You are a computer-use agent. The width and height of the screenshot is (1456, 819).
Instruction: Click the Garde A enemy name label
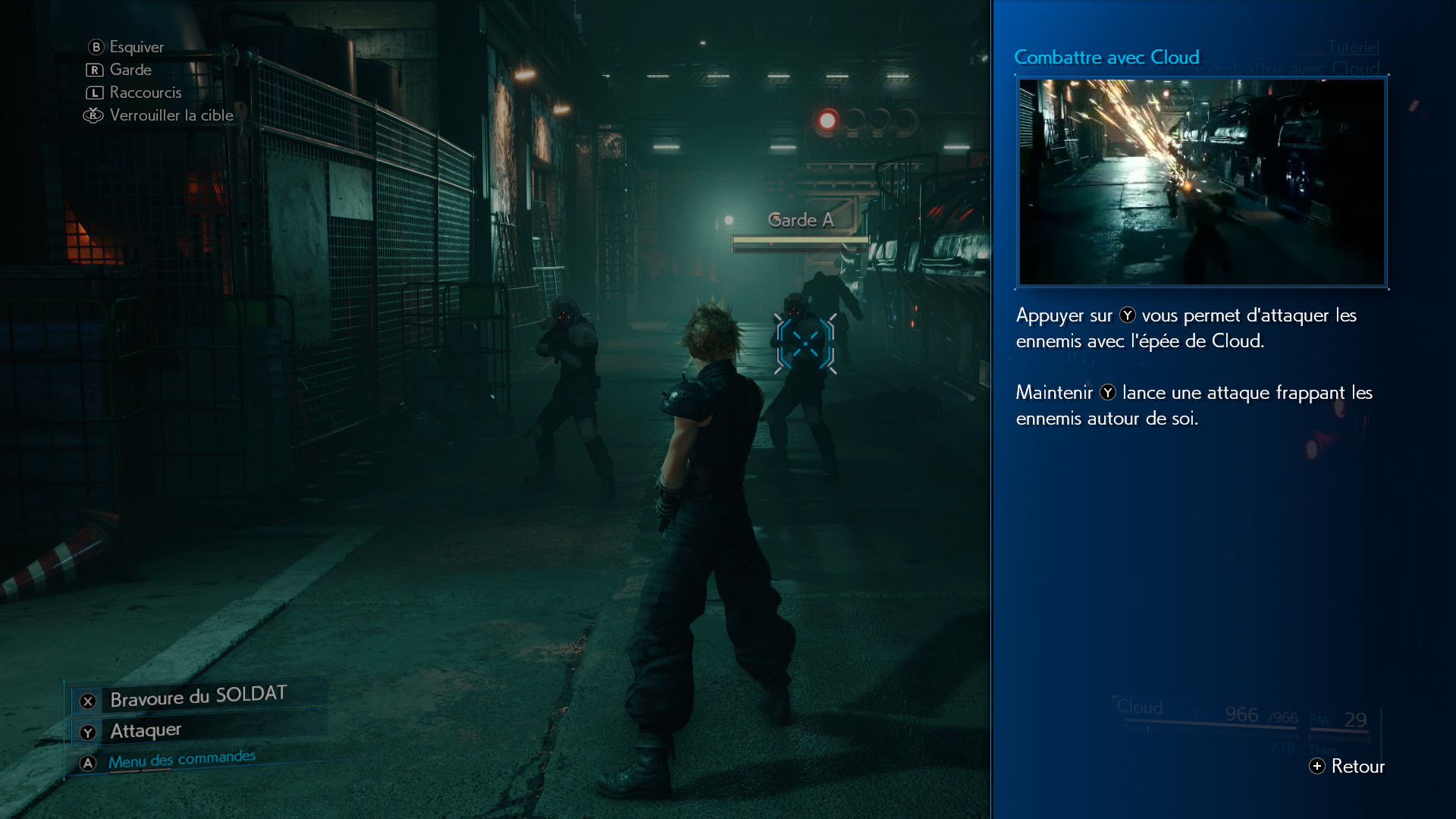800,220
